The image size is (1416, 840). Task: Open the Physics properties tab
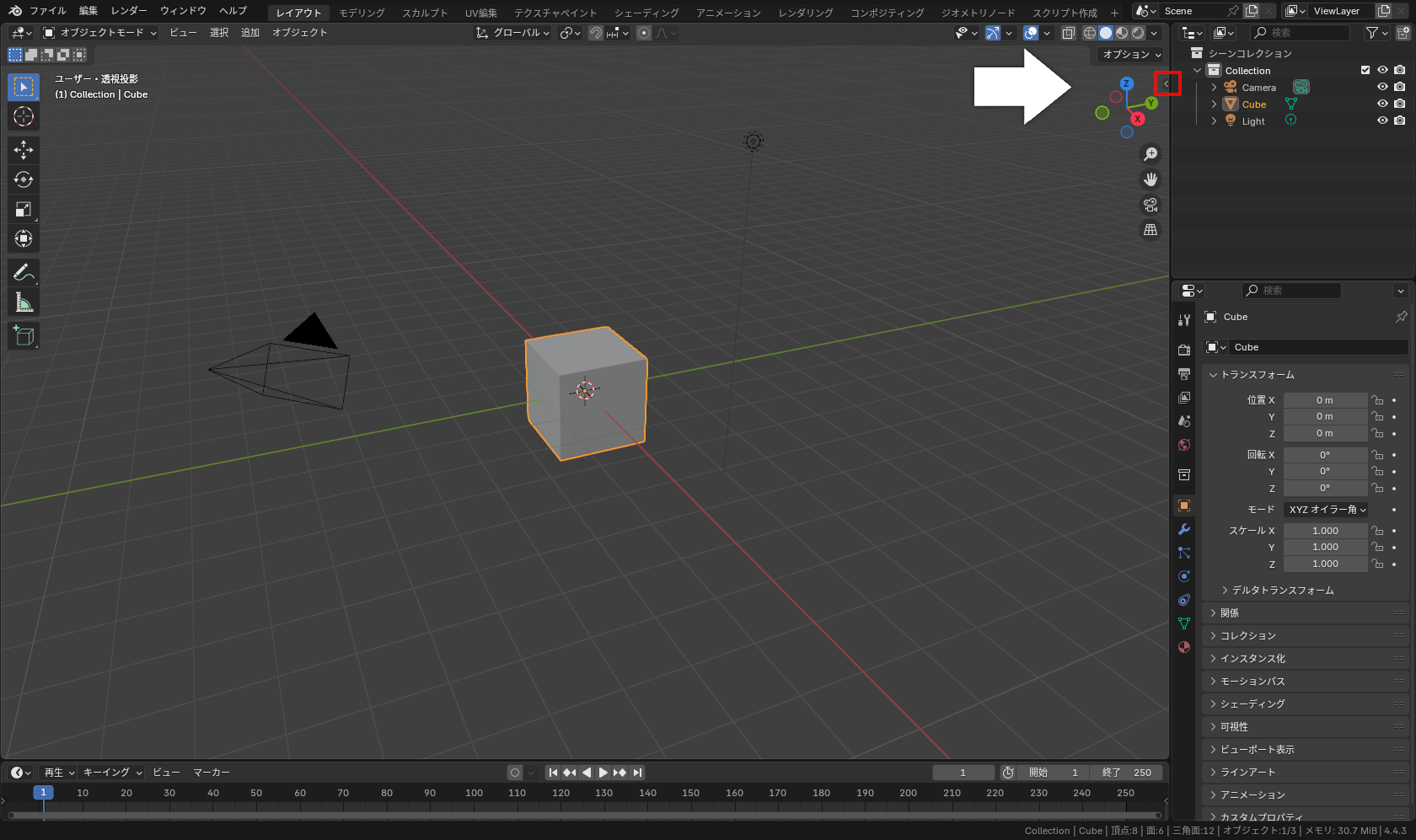tap(1184, 576)
